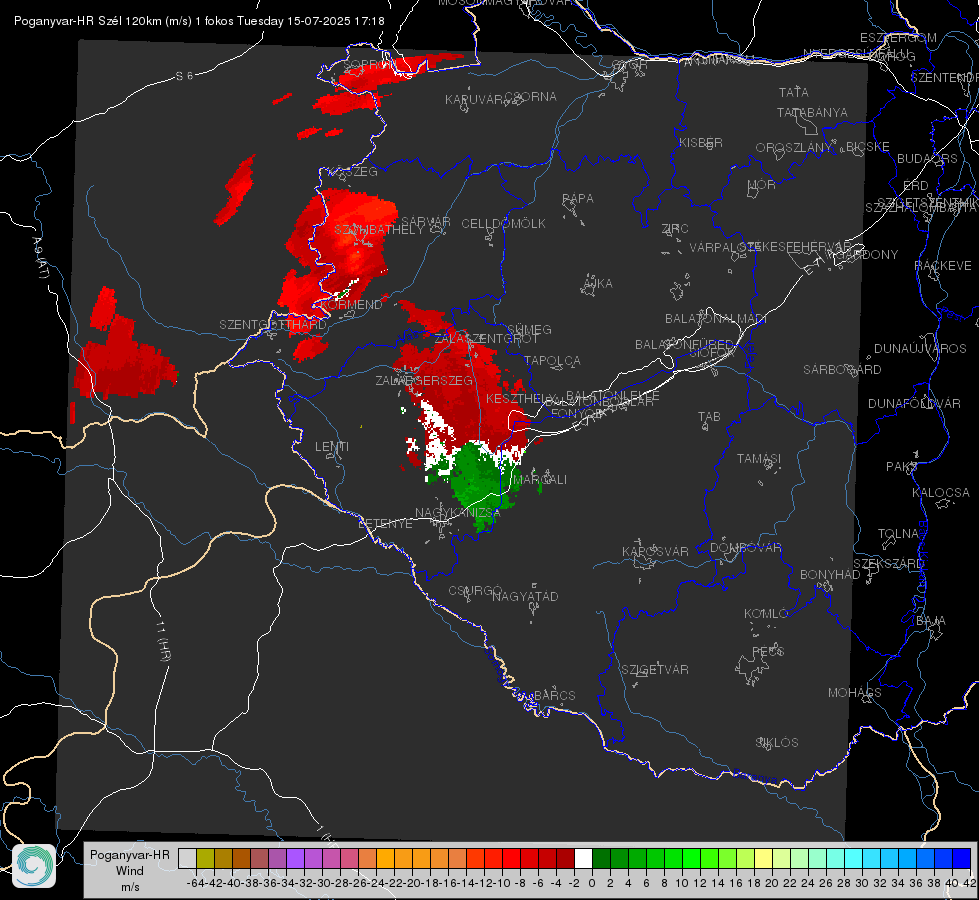Click the CSORNA city label
This screenshot has width=979, height=900.
coord(531,97)
